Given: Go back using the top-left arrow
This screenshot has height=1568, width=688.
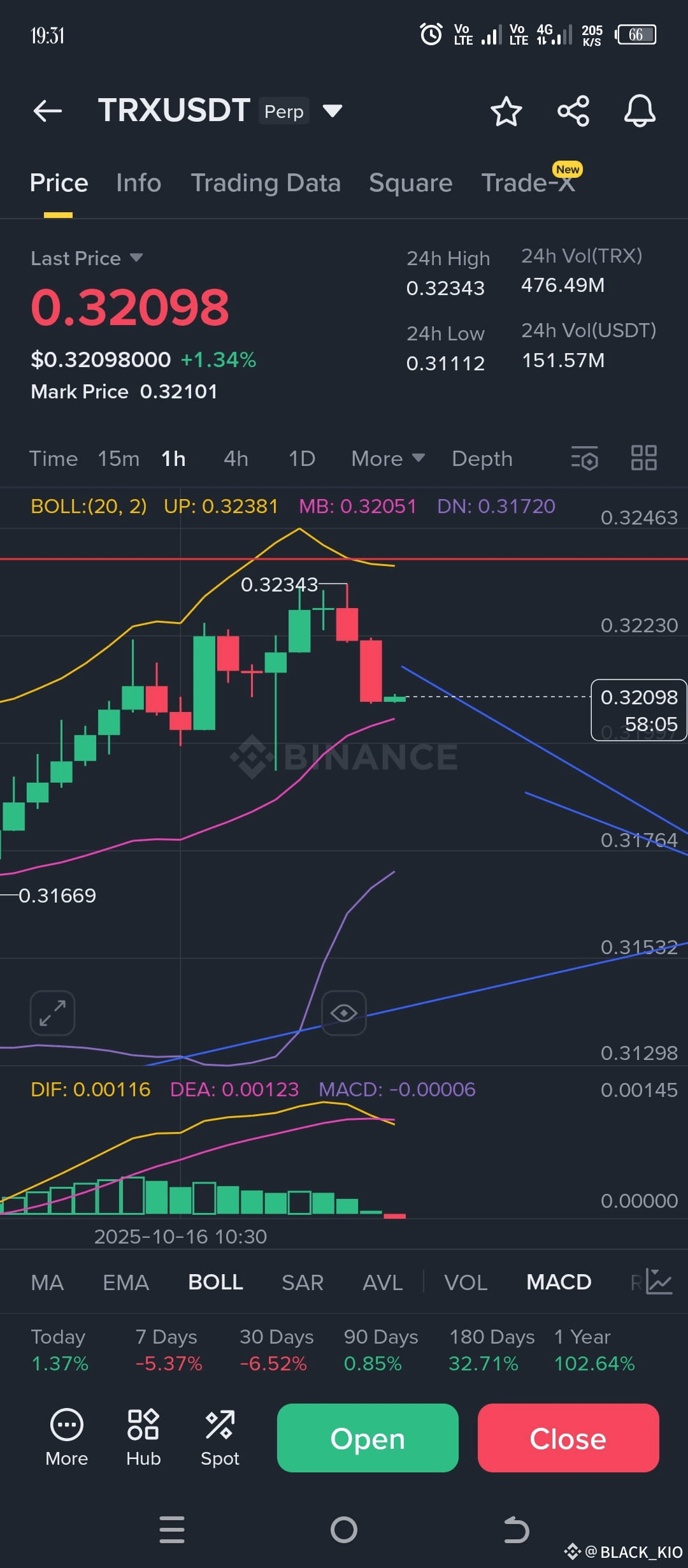Looking at the screenshot, I should 48,111.
